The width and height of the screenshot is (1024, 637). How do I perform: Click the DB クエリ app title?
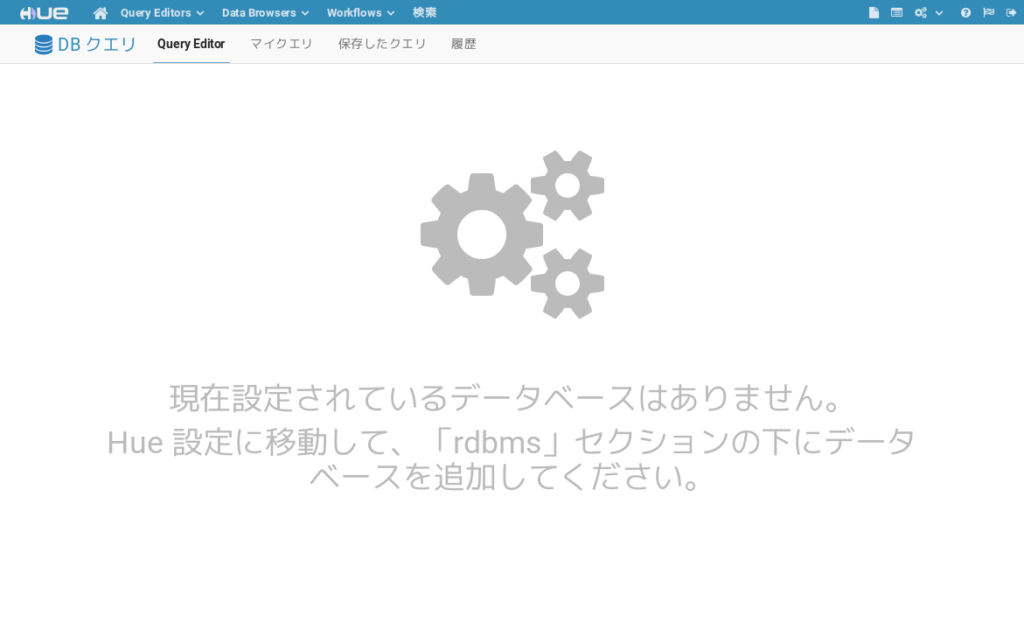pos(97,44)
